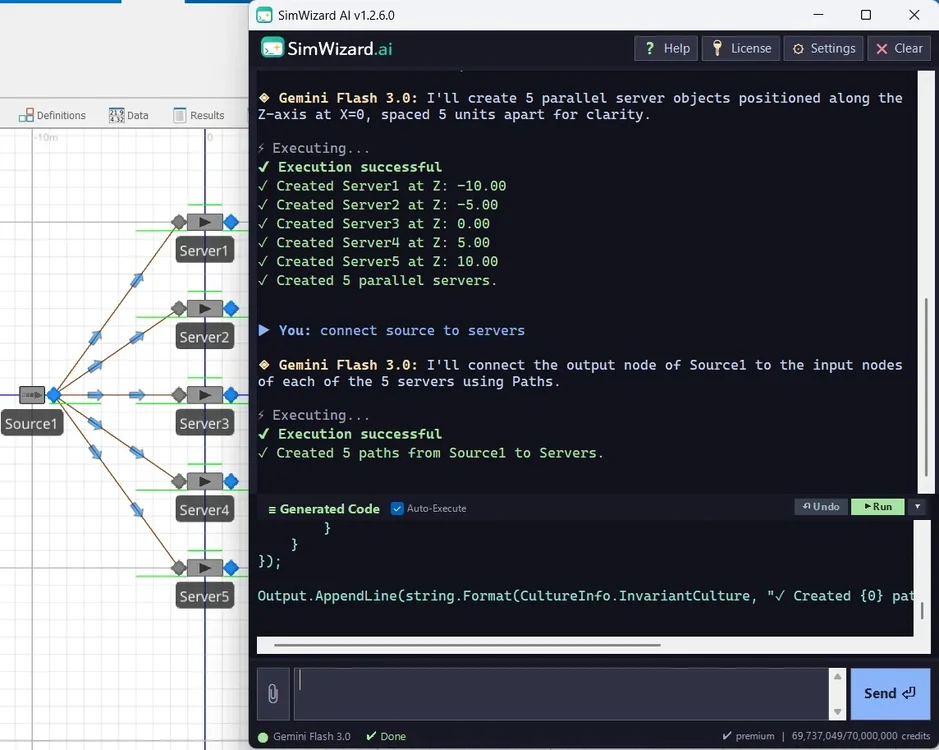The image size is (939, 750).
Task: Click the Generated Code header
Action: (324, 509)
